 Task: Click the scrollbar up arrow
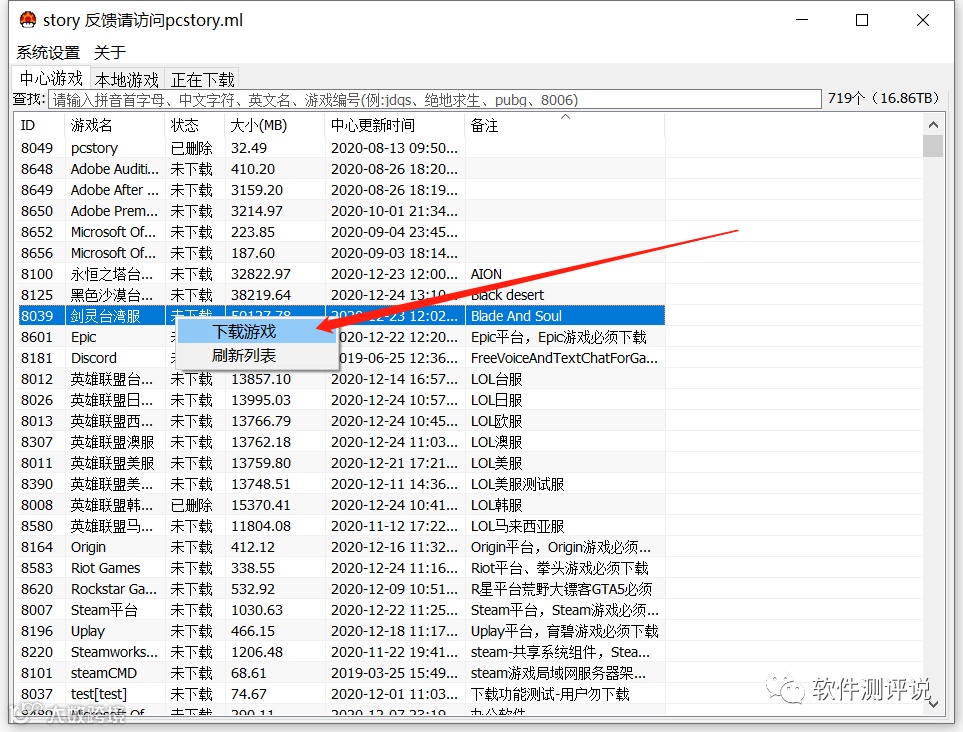pos(933,125)
